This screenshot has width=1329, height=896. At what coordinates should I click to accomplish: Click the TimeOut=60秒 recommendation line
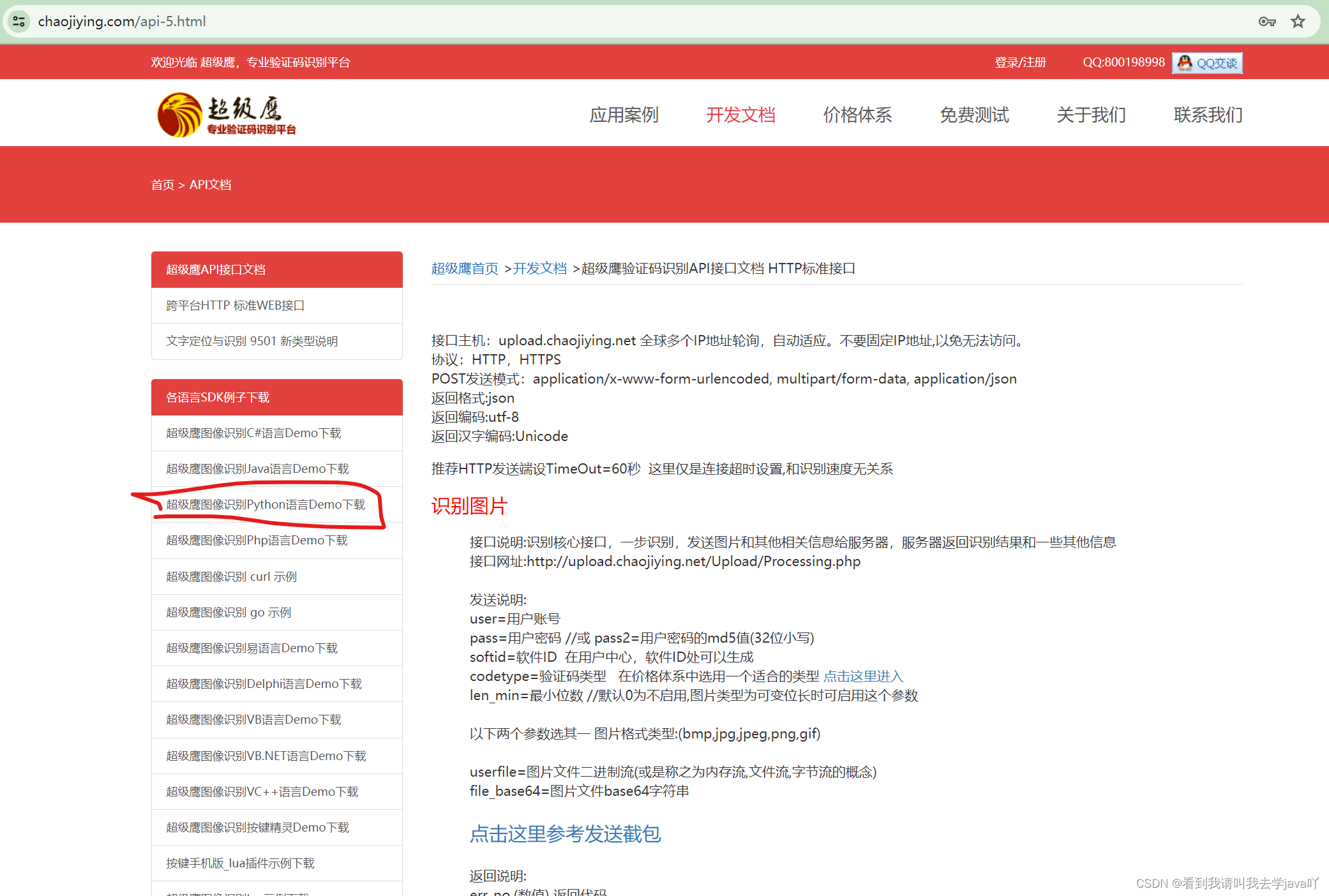[662, 469]
